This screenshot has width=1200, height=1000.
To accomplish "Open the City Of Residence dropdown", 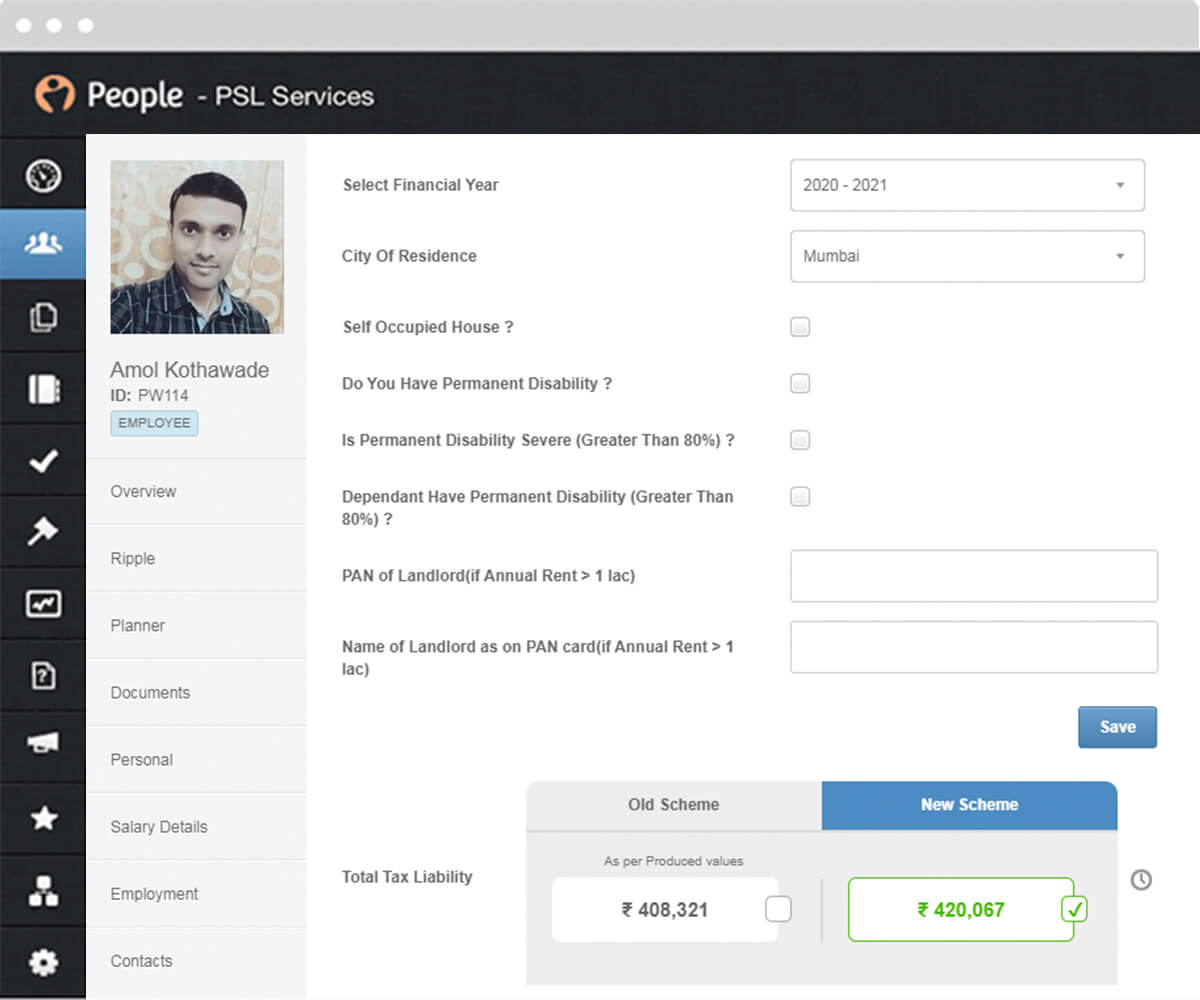I will point(967,256).
